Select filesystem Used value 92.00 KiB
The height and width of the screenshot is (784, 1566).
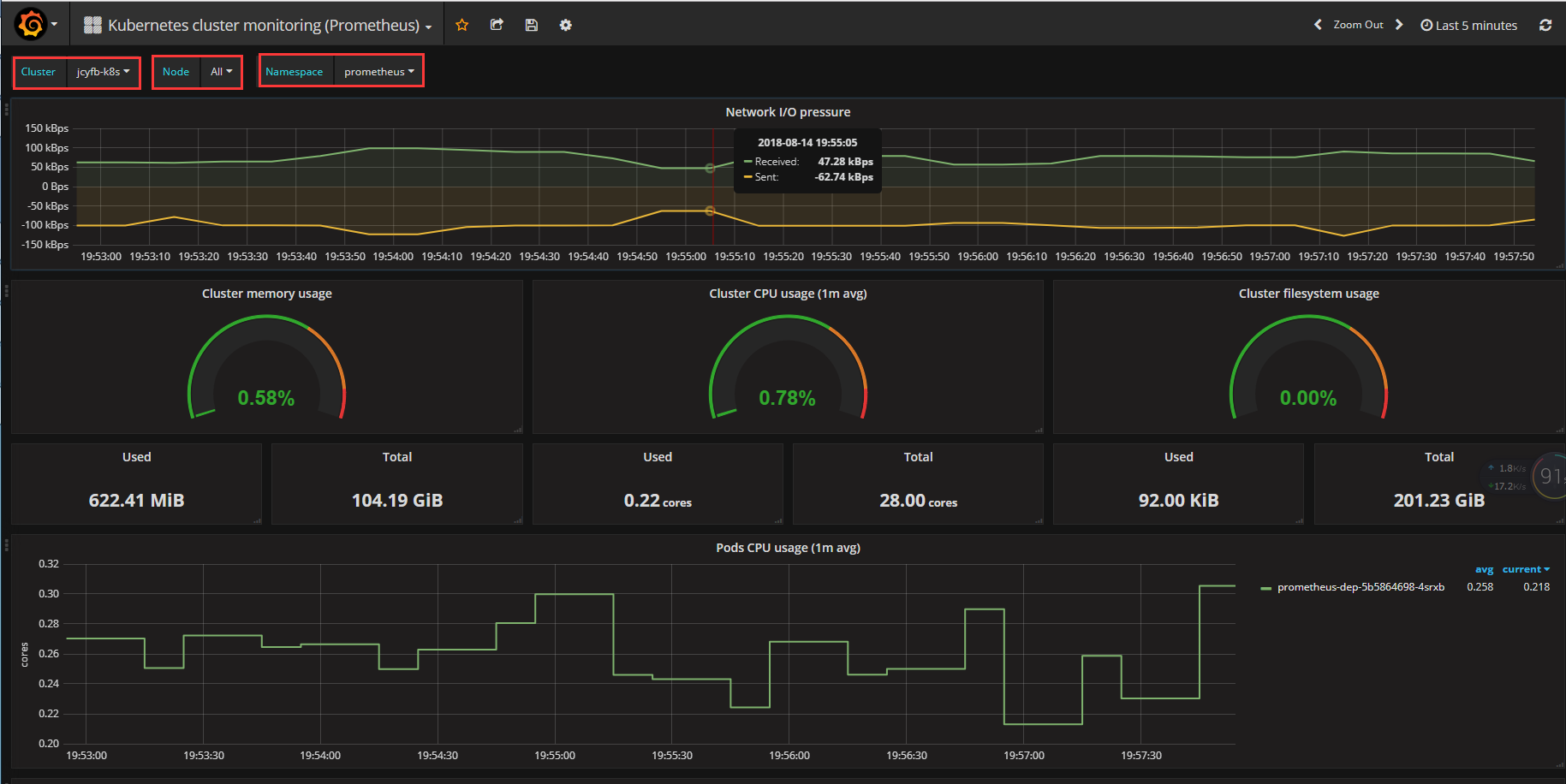1178,500
